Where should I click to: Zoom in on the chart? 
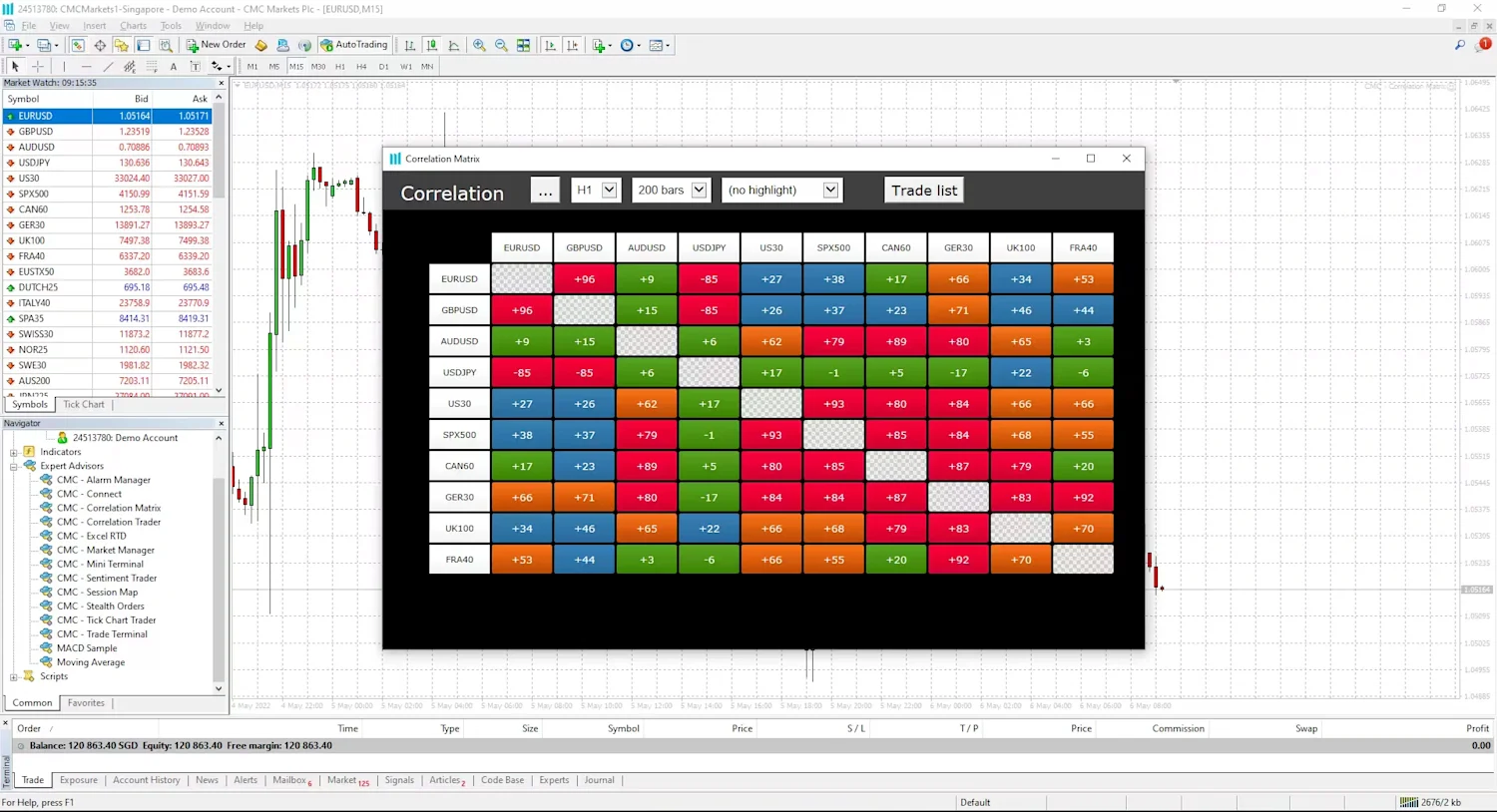[x=477, y=45]
